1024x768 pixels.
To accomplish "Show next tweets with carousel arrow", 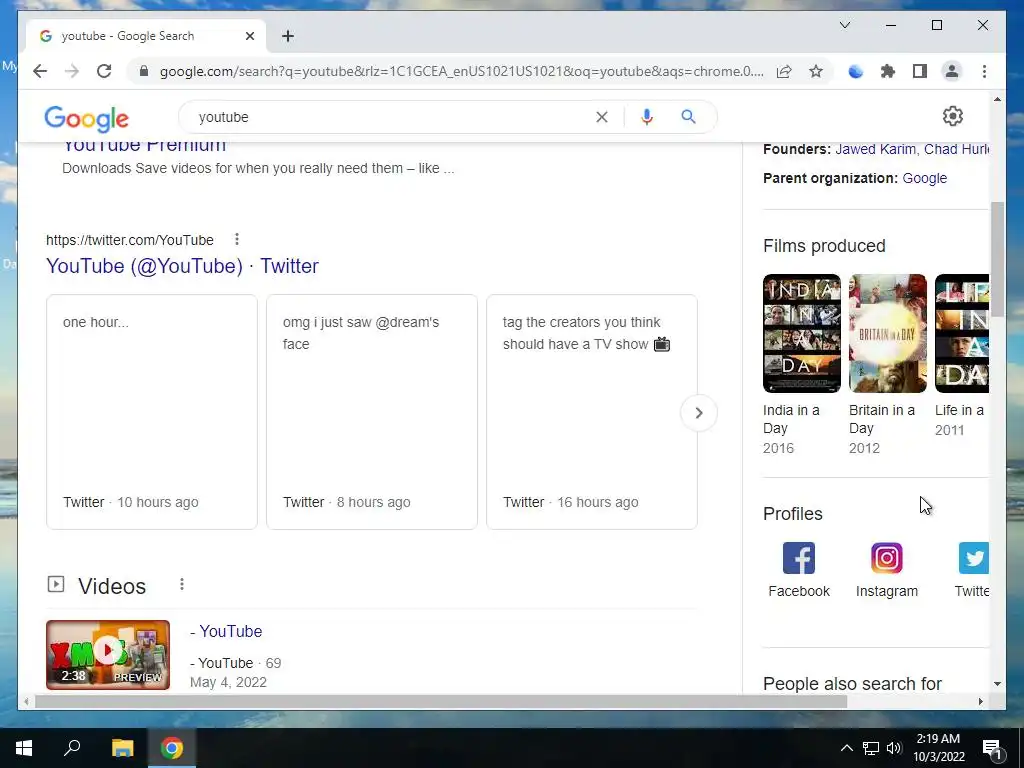I will tap(699, 413).
